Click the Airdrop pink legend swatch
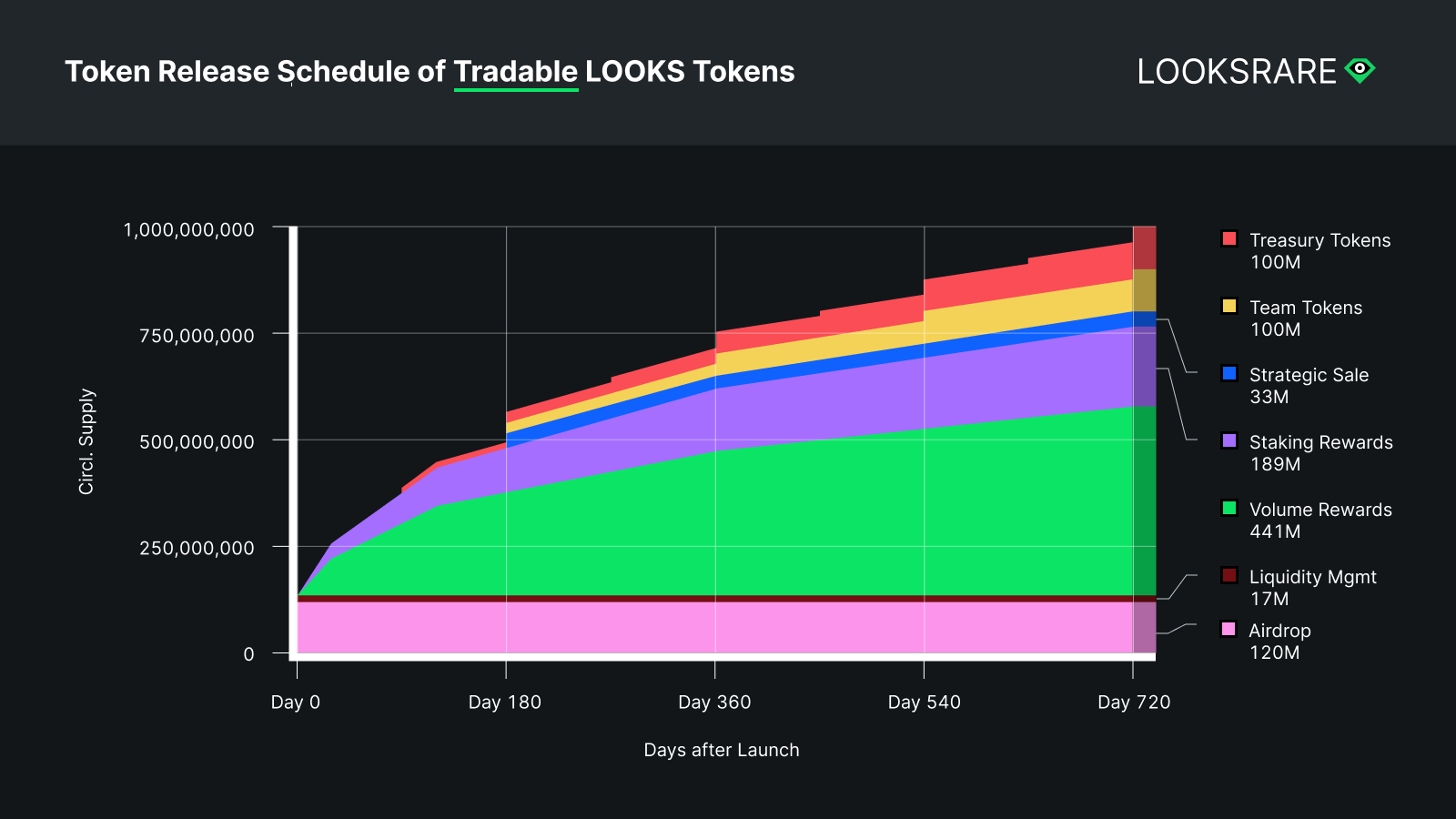This screenshot has height=819, width=1456. (x=1229, y=629)
